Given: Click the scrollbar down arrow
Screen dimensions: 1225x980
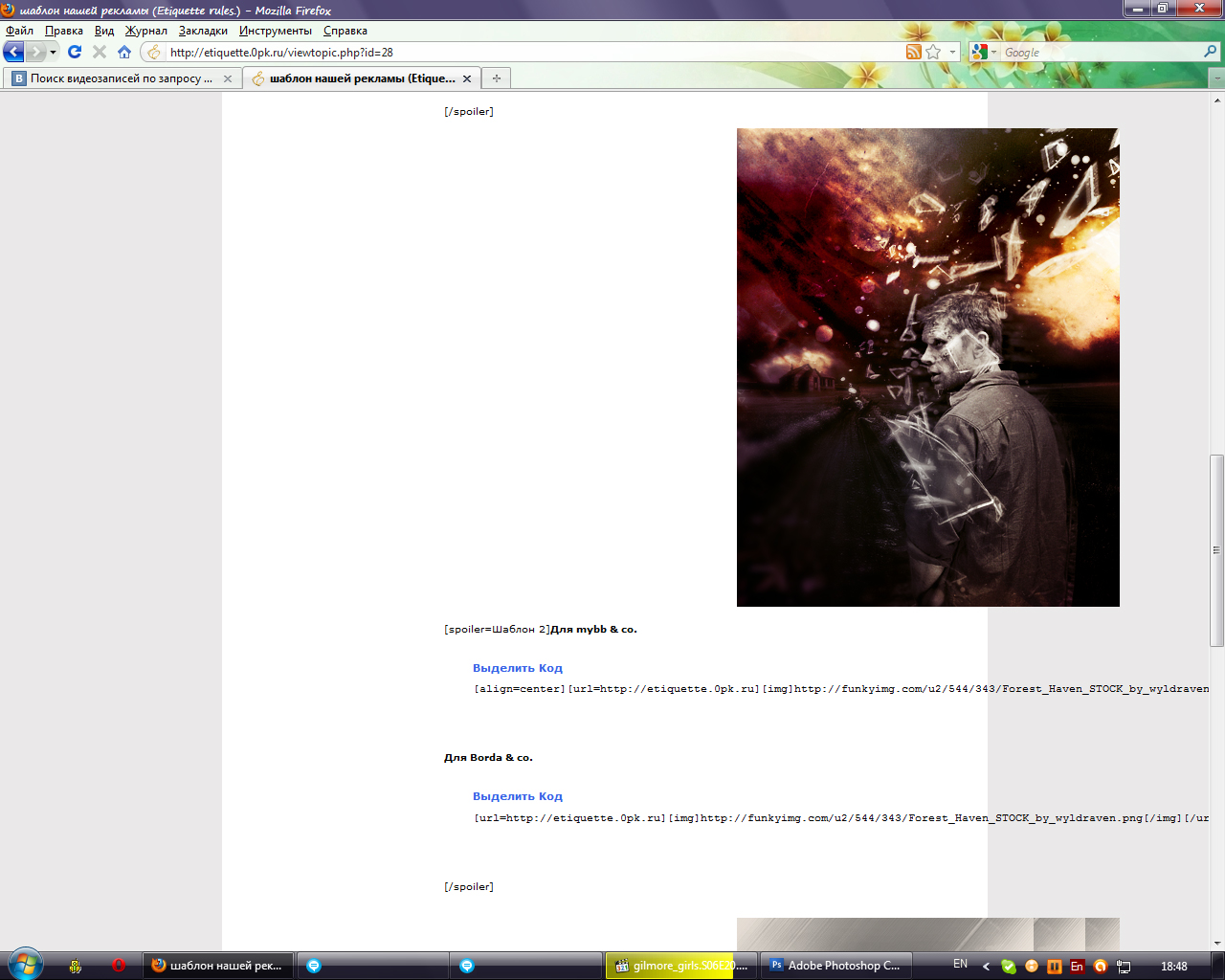Looking at the screenshot, I should (x=1217, y=944).
